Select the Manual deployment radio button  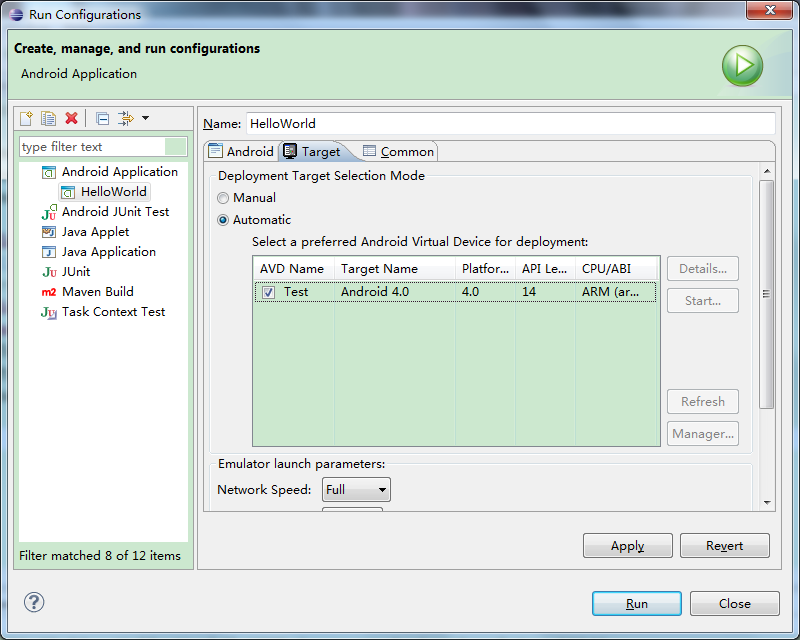click(223, 198)
